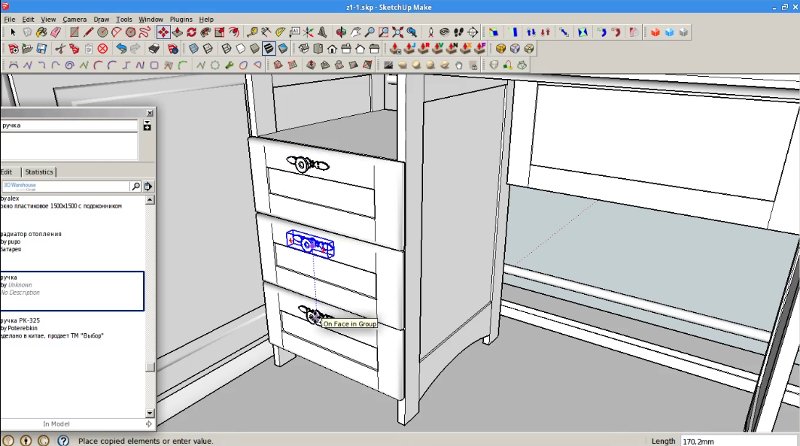Expand the In Model navigation arrow
800x446 pixels.
click(x=148, y=424)
